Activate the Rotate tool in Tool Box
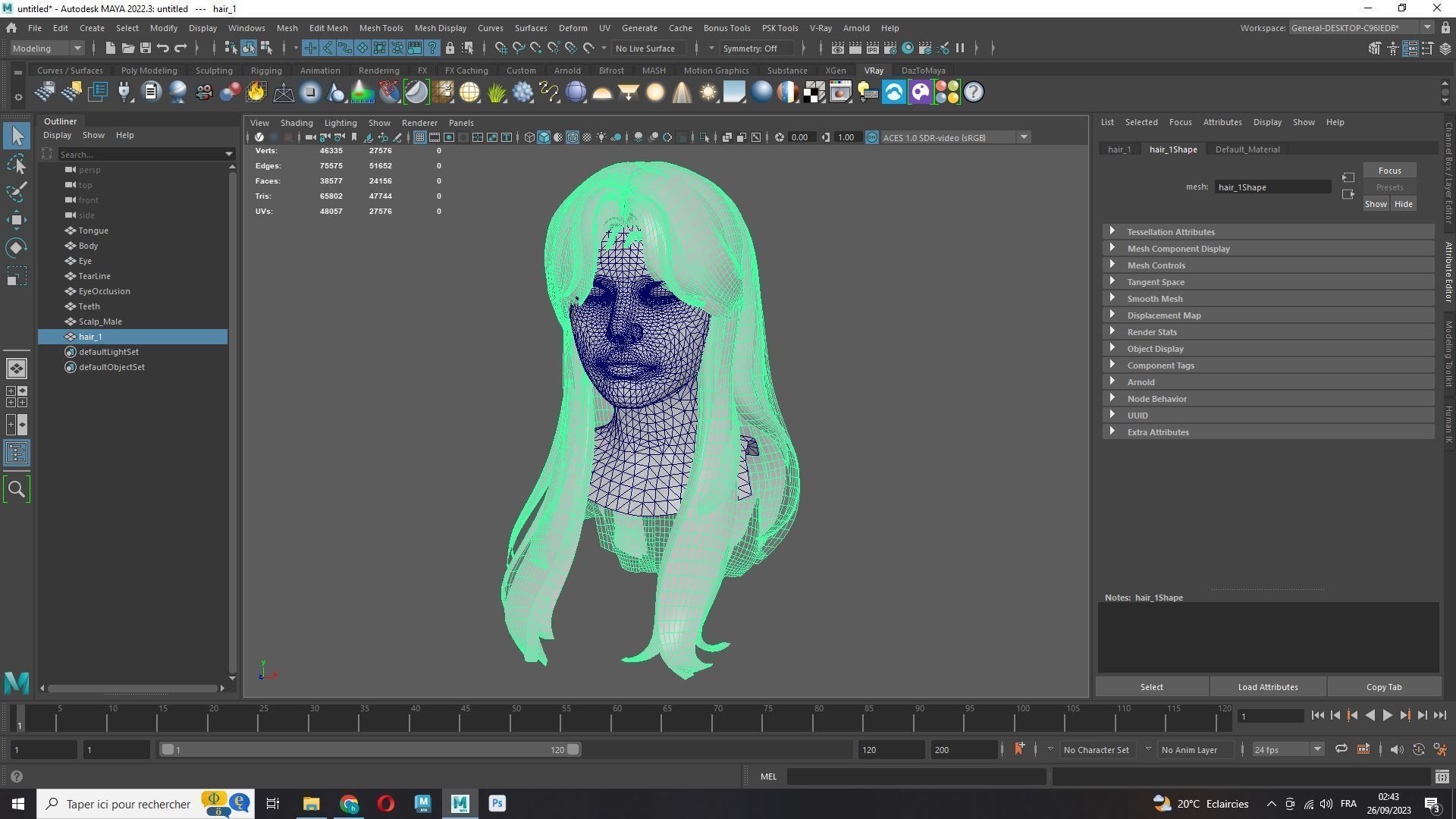This screenshot has height=819, width=1456. [x=17, y=248]
